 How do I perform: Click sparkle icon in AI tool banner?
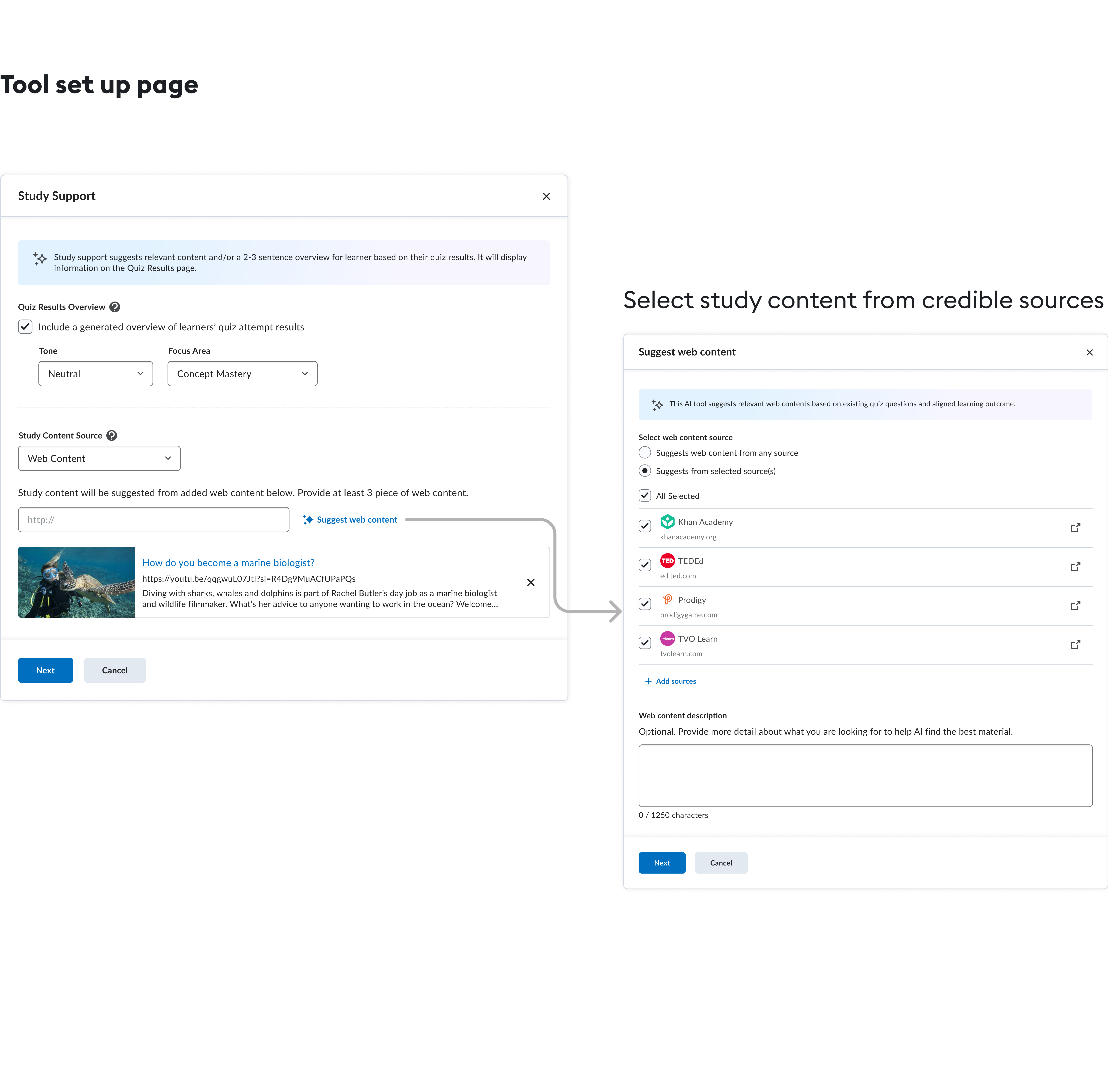coord(657,405)
